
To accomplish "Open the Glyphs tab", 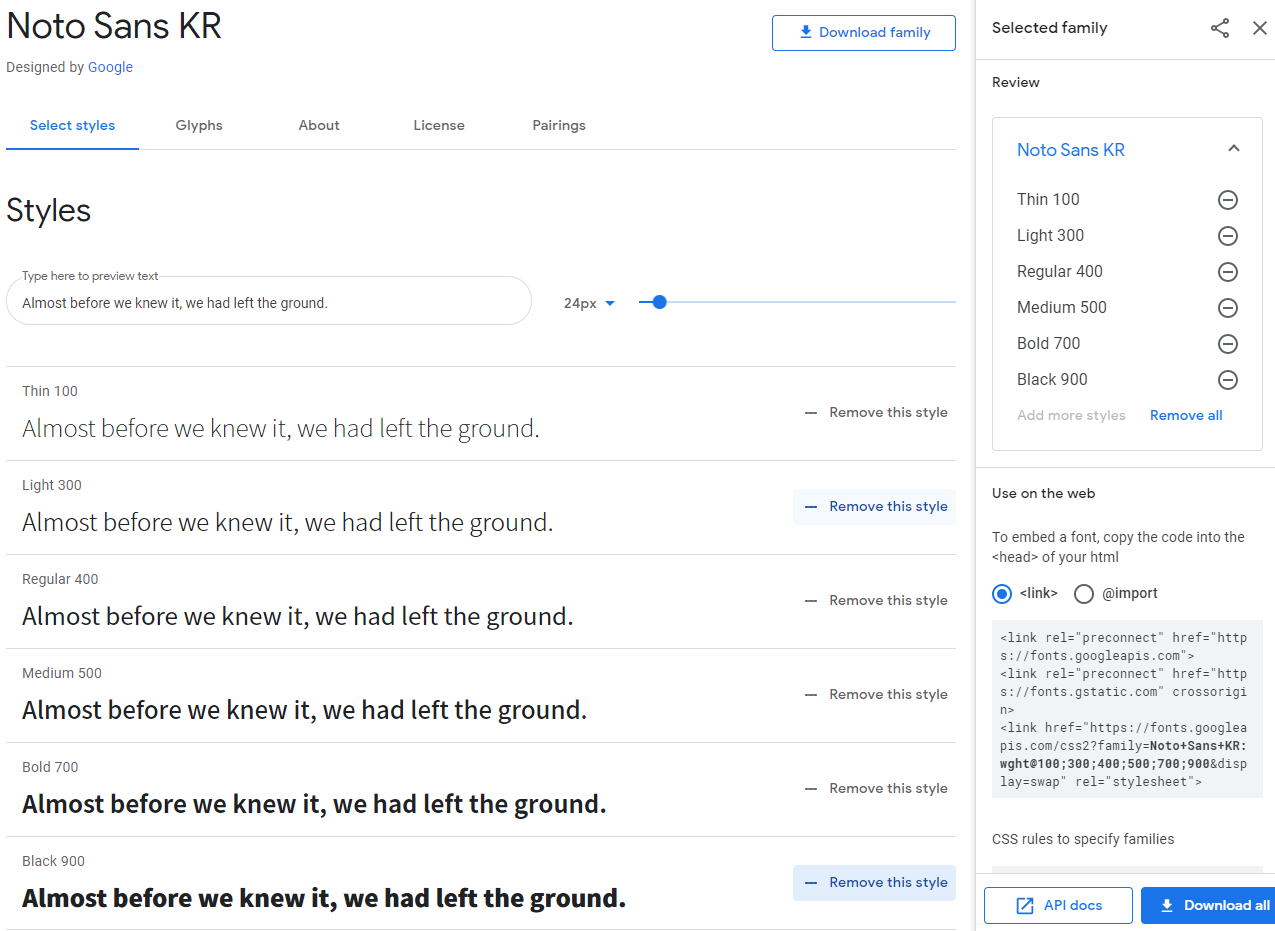I will point(199,126).
